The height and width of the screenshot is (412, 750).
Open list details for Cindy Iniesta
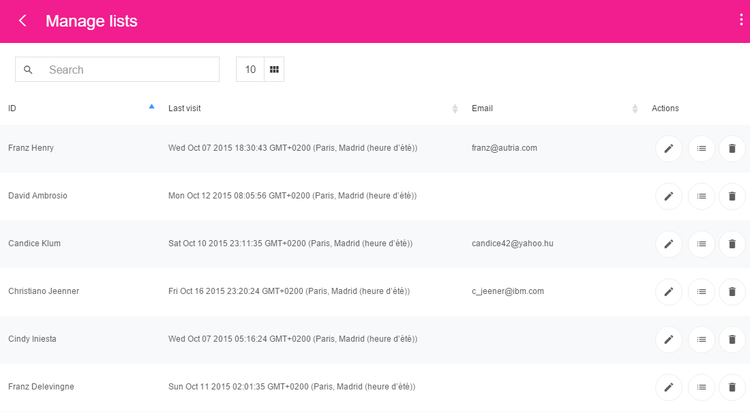click(701, 339)
